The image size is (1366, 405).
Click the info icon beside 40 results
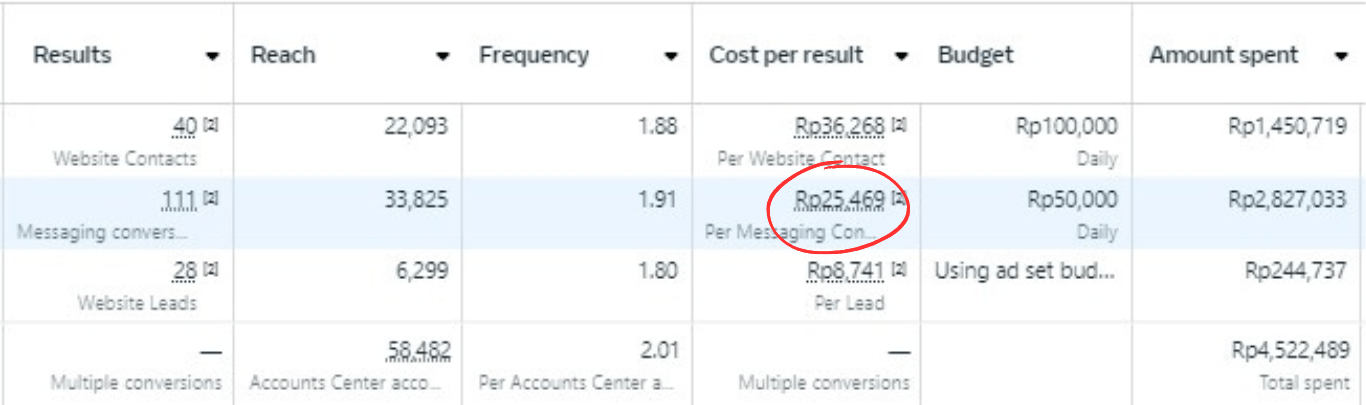point(211,126)
